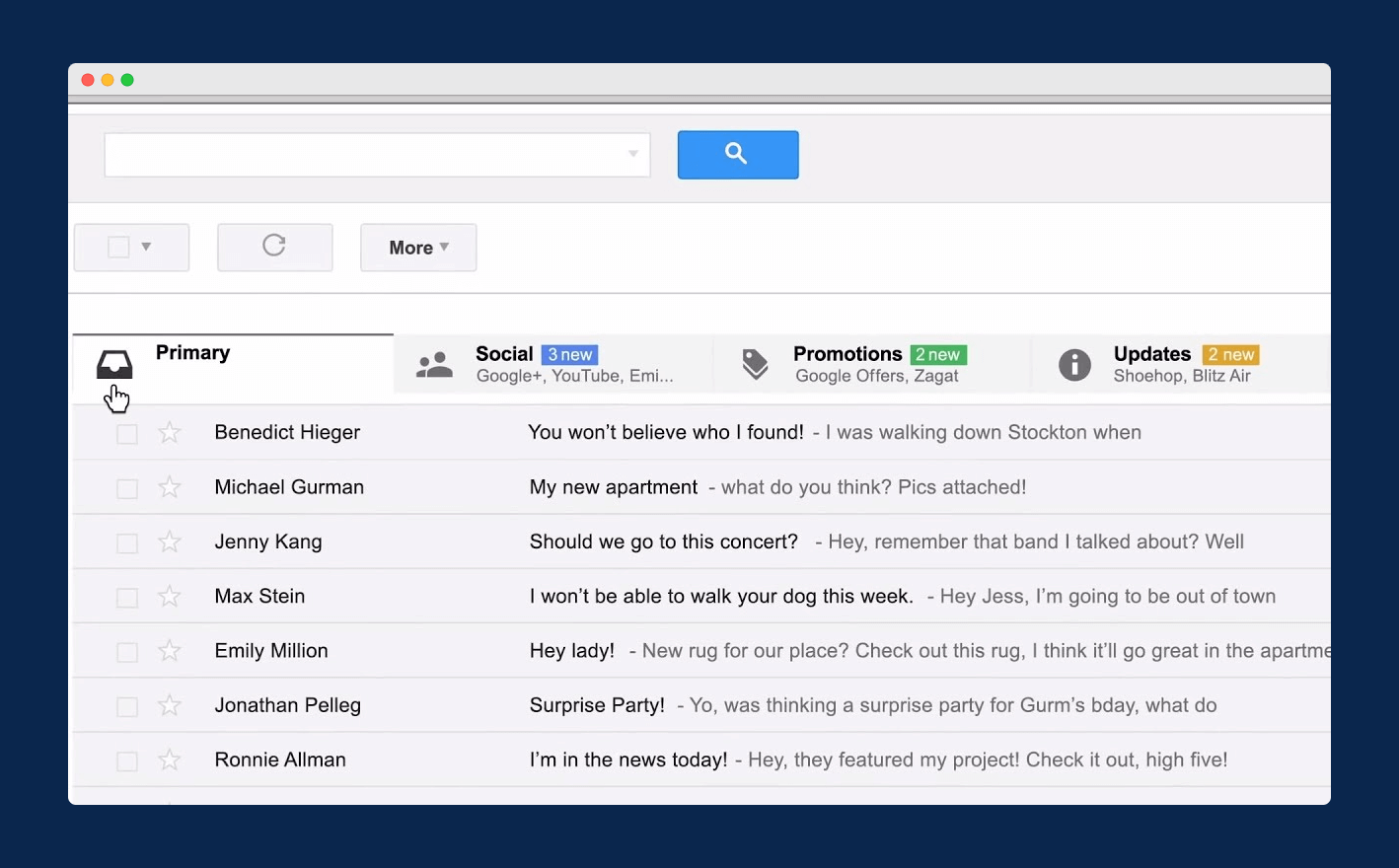Star the email from Benedict Hieger
This screenshot has height=868, width=1399.
click(x=170, y=433)
